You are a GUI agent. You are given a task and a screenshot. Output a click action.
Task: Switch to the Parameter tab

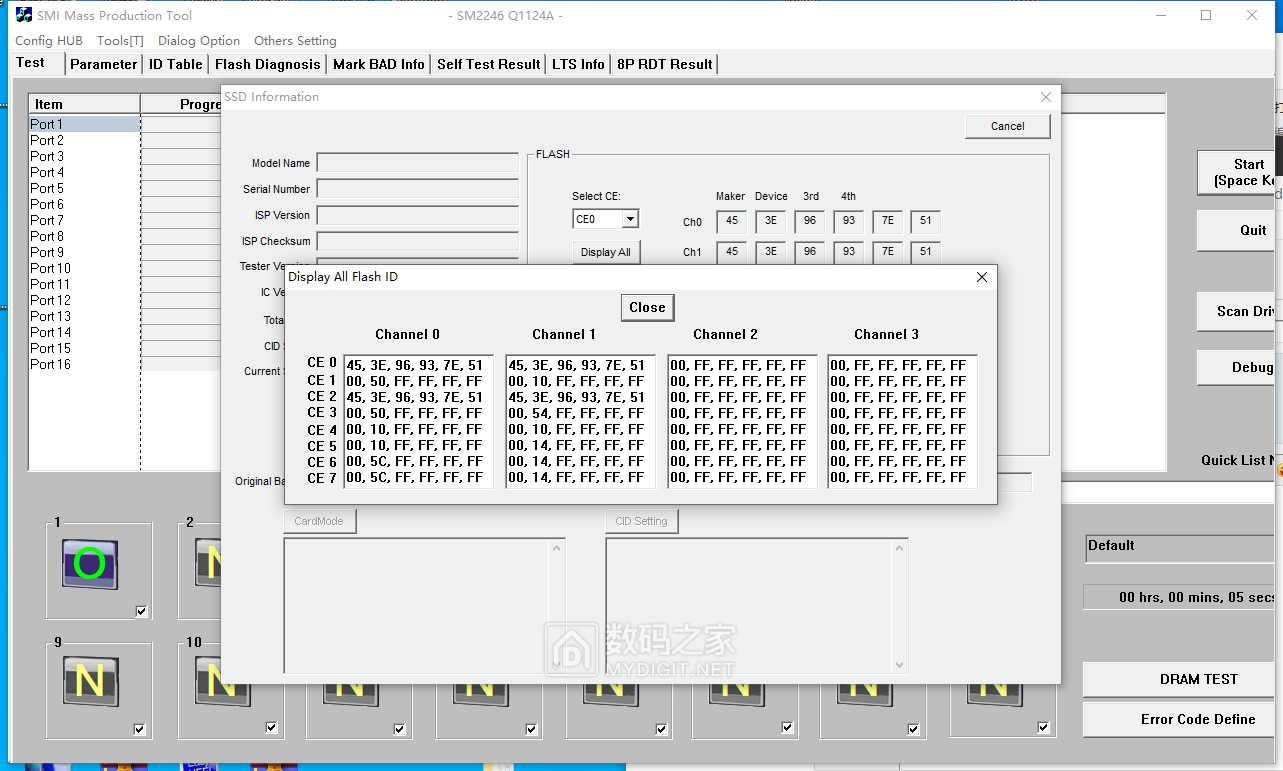tap(103, 64)
